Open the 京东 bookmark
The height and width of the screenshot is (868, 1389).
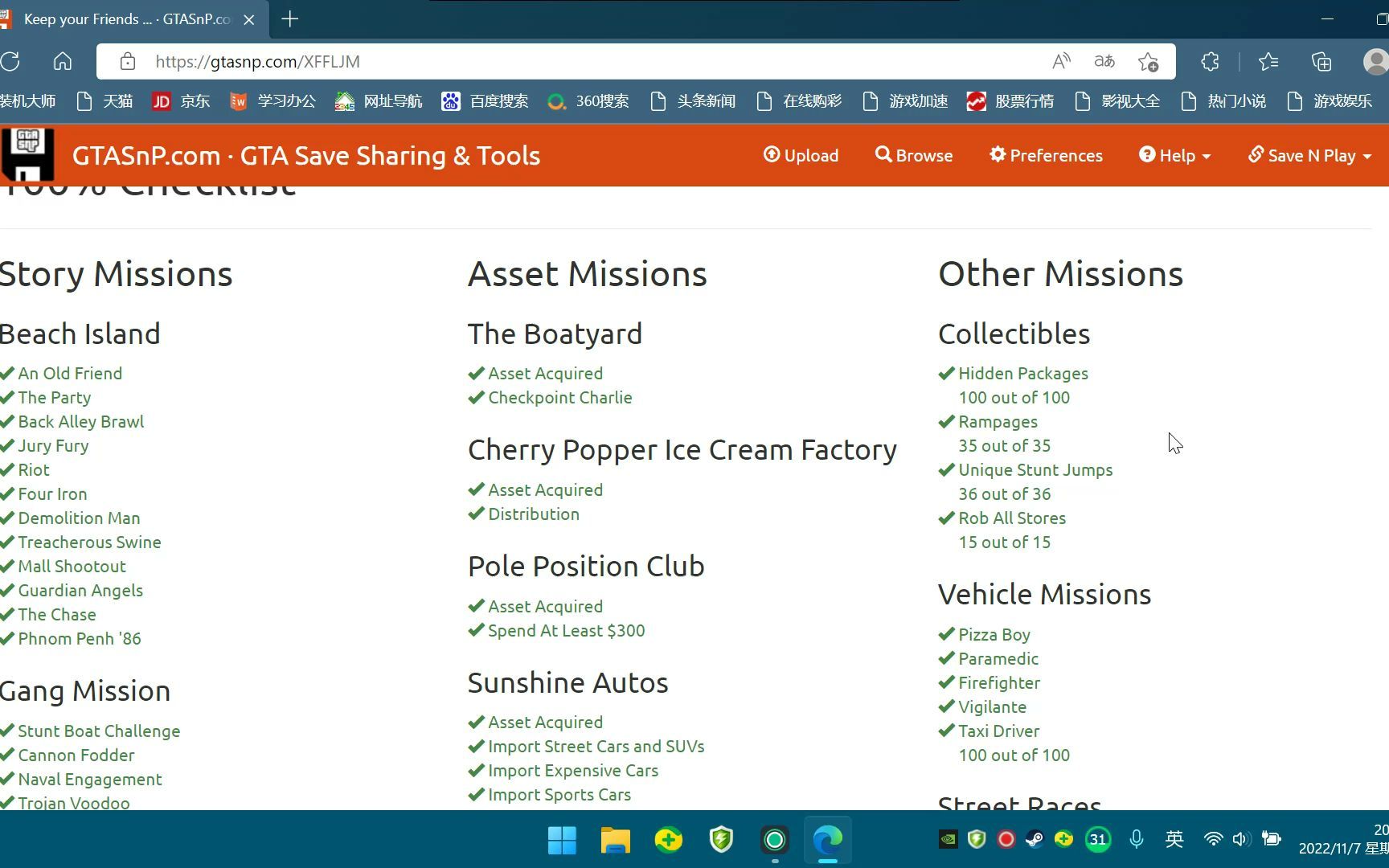click(182, 101)
